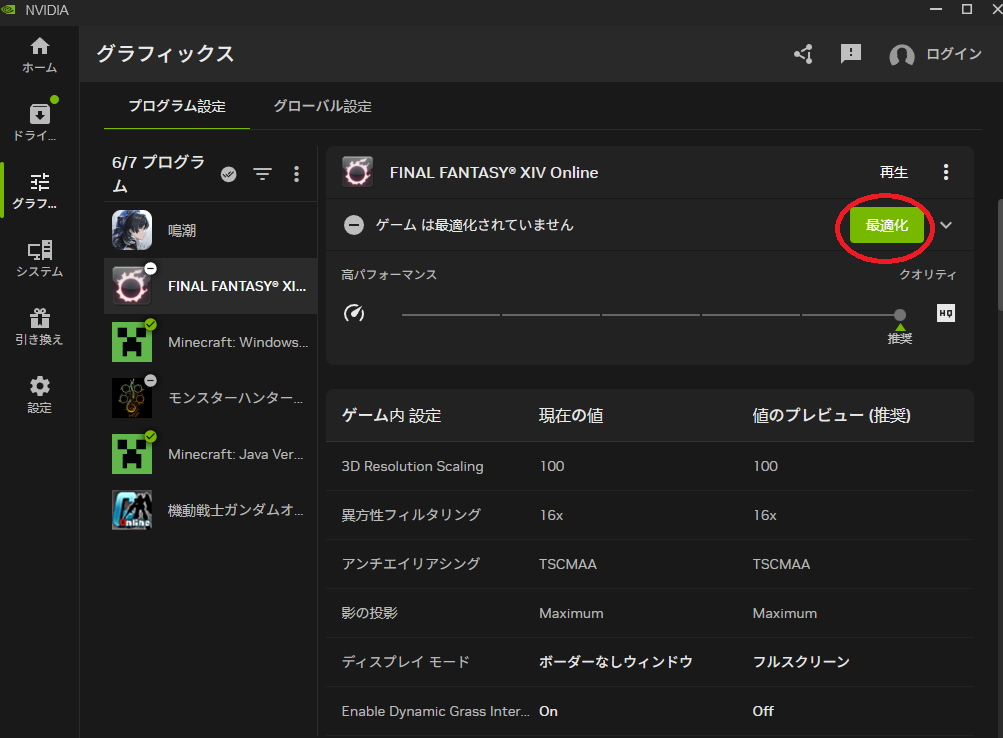
Task: Click the HQ quality icon
Action: tap(945, 314)
